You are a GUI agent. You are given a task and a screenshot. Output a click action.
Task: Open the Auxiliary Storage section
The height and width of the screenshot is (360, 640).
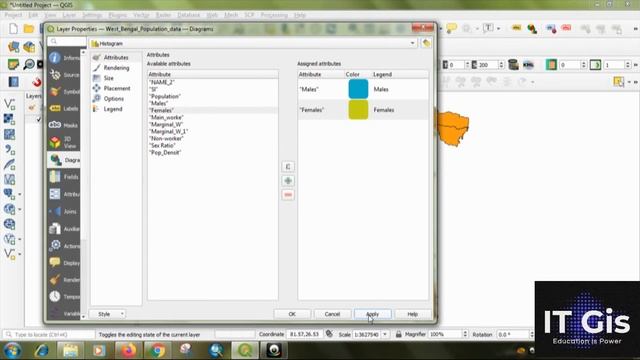pos(64,229)
